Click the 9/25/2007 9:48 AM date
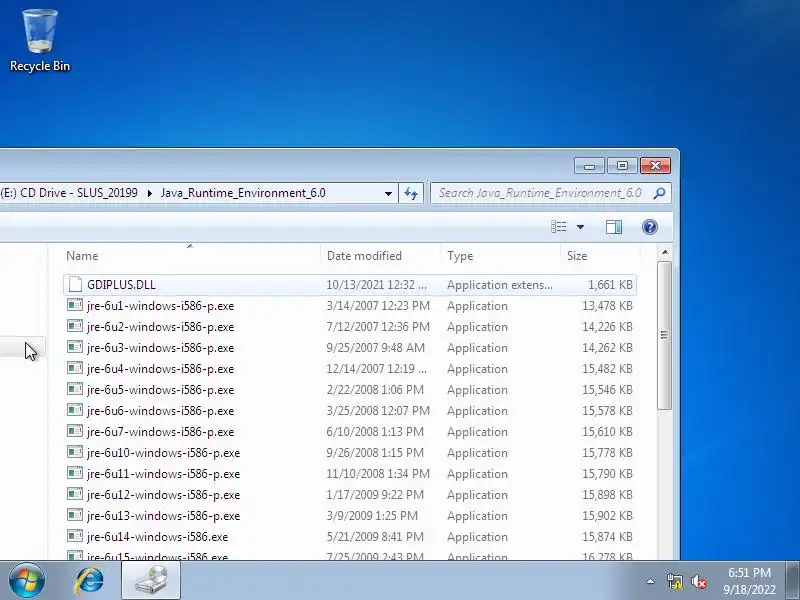The image size is (800, 600). pyautogui.click(x=376, y=347)
